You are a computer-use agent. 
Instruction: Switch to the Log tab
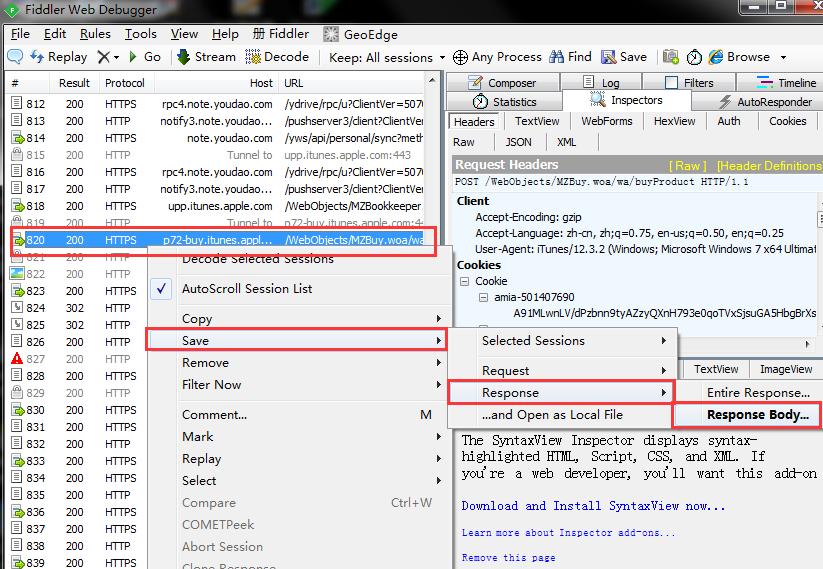[x=602, y=83]
